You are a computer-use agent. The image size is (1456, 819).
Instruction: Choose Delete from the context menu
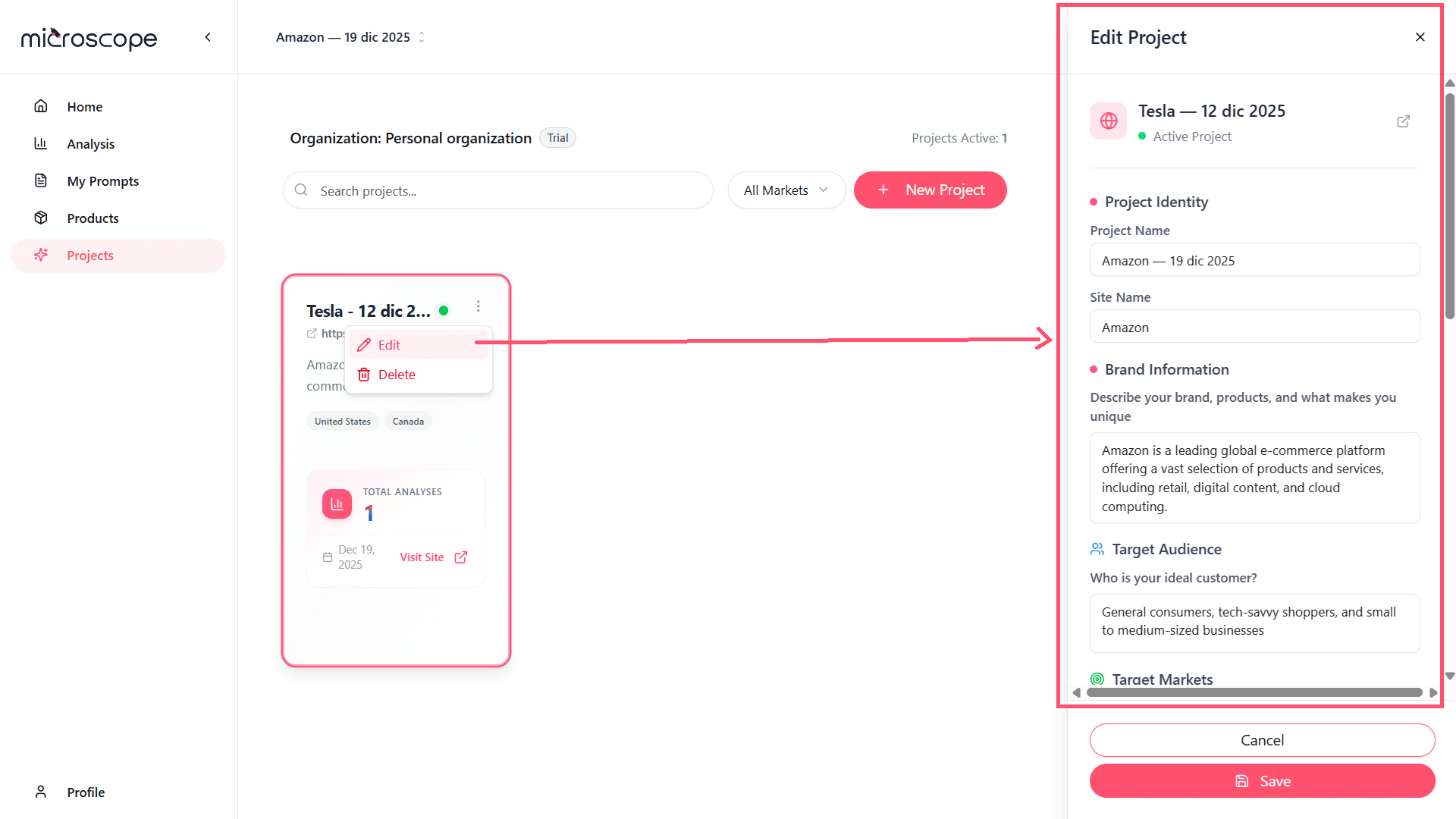[x=396, y=375]
